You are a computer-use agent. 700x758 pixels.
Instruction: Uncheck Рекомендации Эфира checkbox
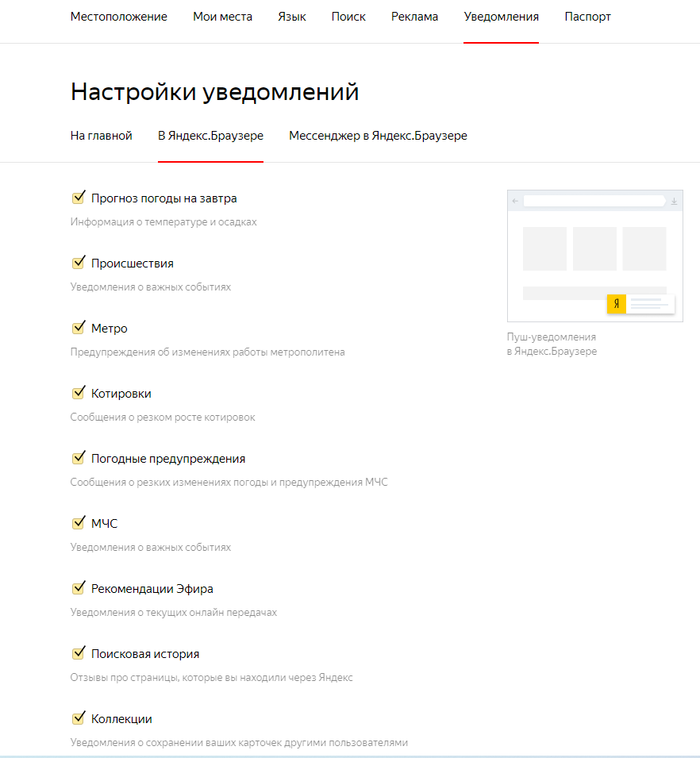click(78, 588)
